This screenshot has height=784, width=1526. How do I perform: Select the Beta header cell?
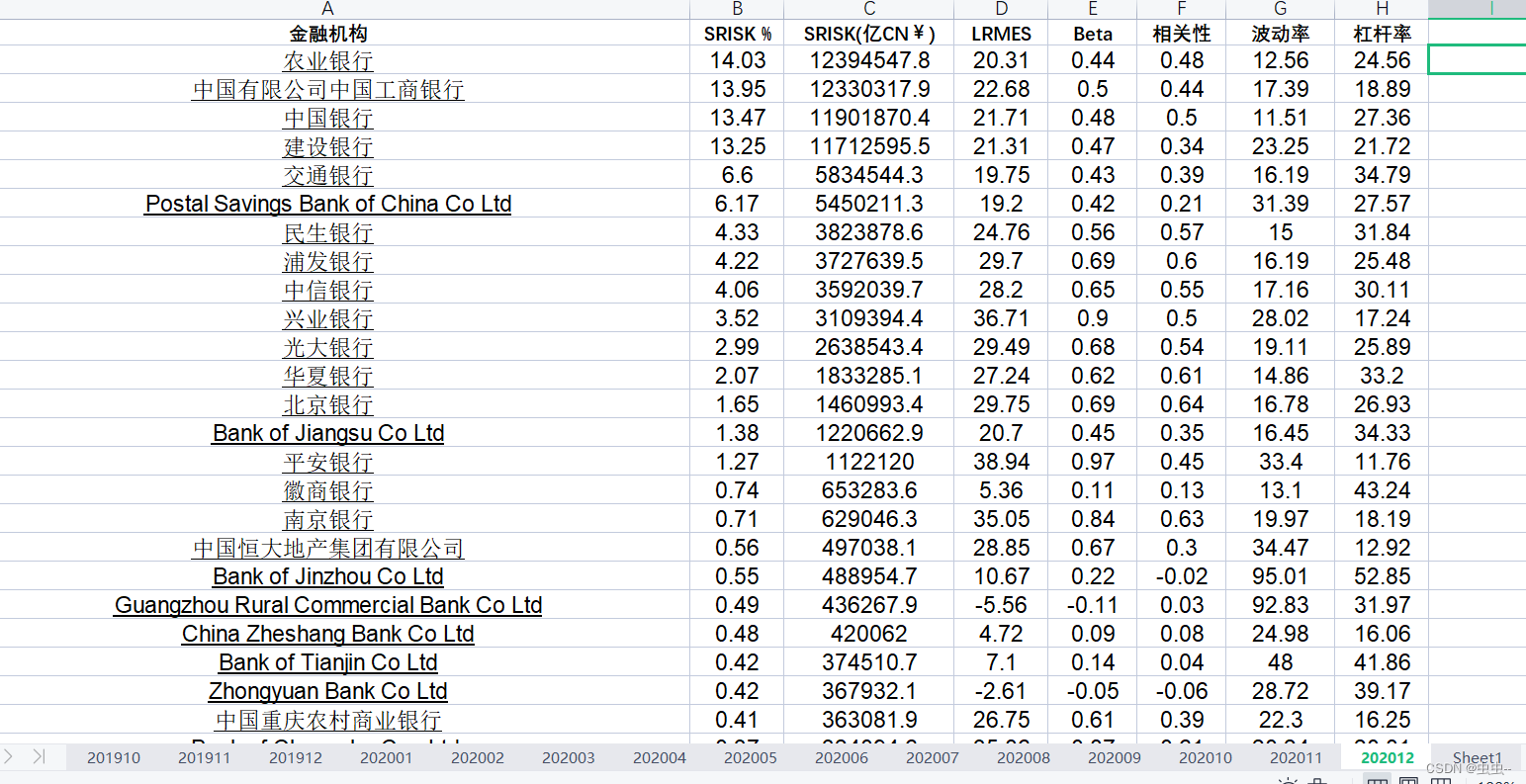click(1092, 34)
